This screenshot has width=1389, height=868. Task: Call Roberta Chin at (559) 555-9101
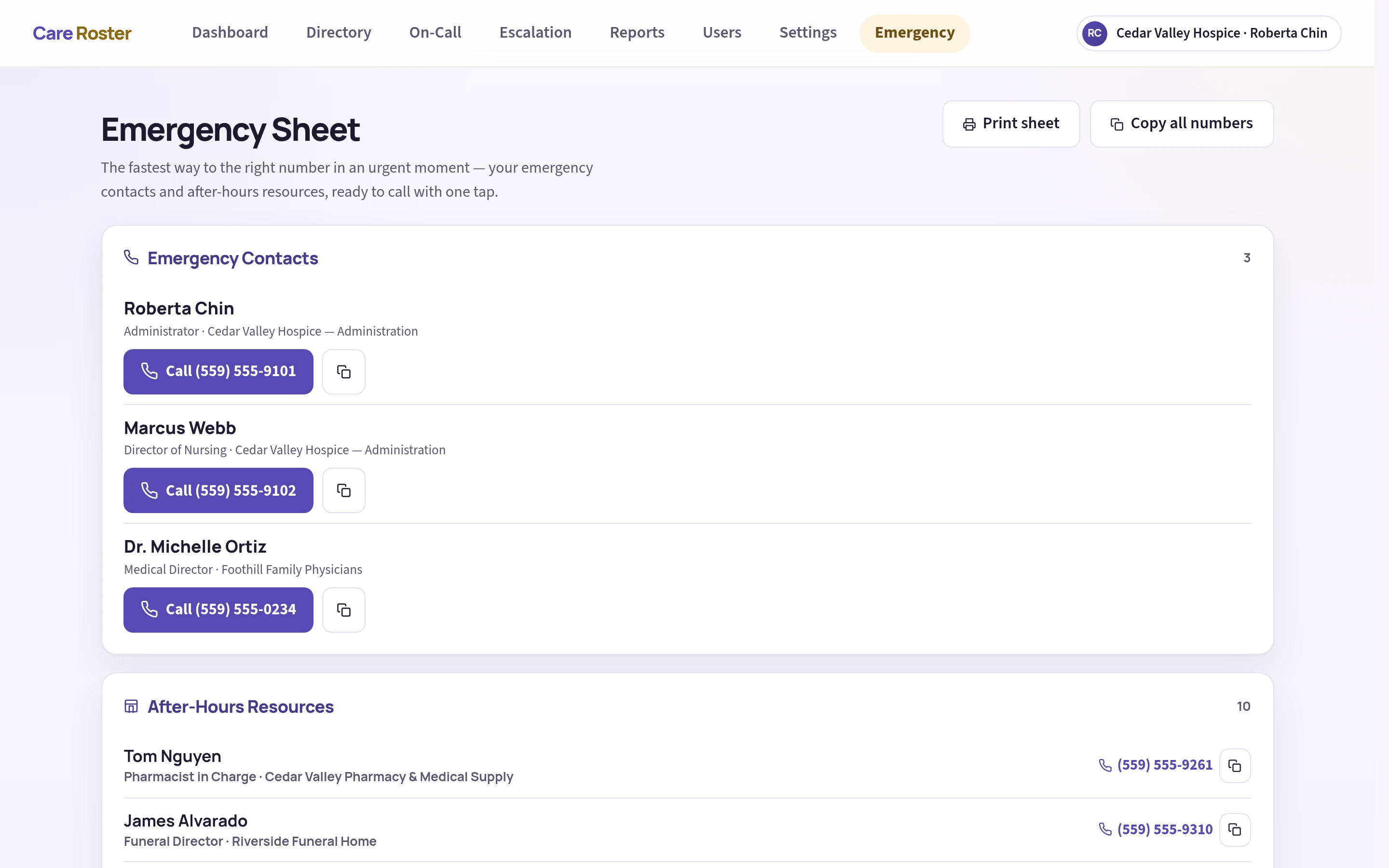tap(218, 371)
